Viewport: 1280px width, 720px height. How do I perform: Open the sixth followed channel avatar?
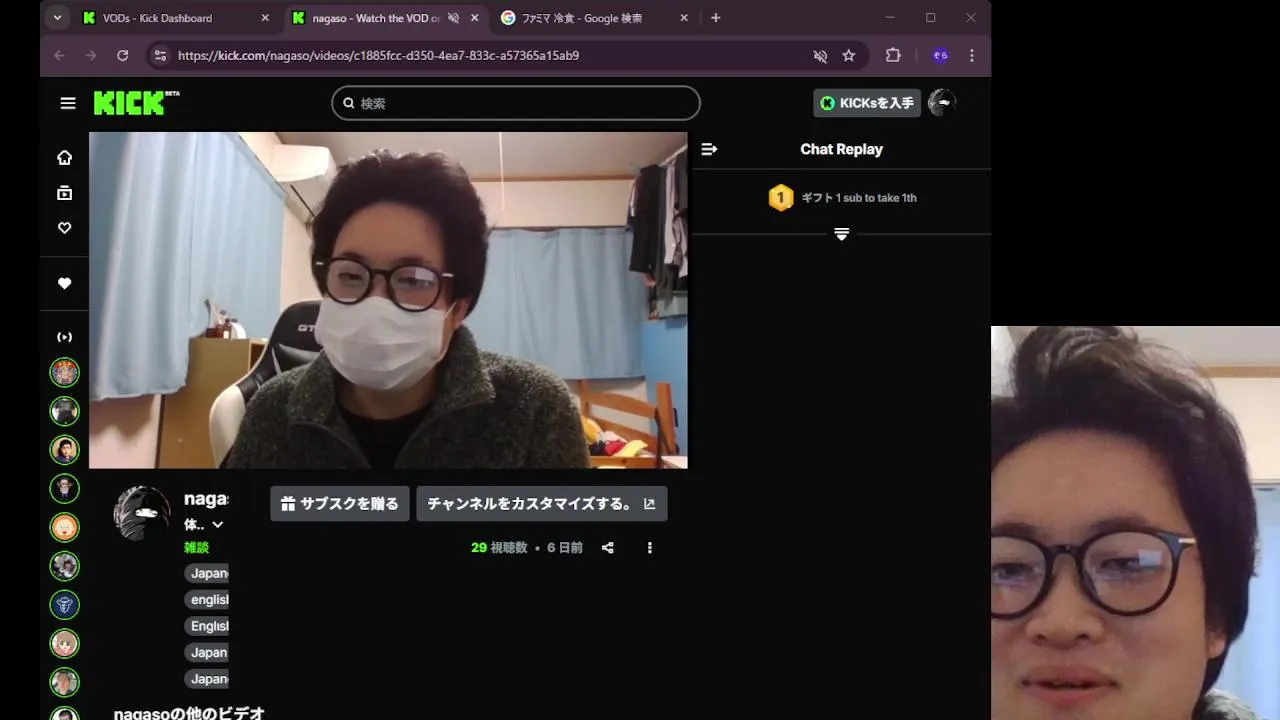pyautogui.click(x=64, y=566)
